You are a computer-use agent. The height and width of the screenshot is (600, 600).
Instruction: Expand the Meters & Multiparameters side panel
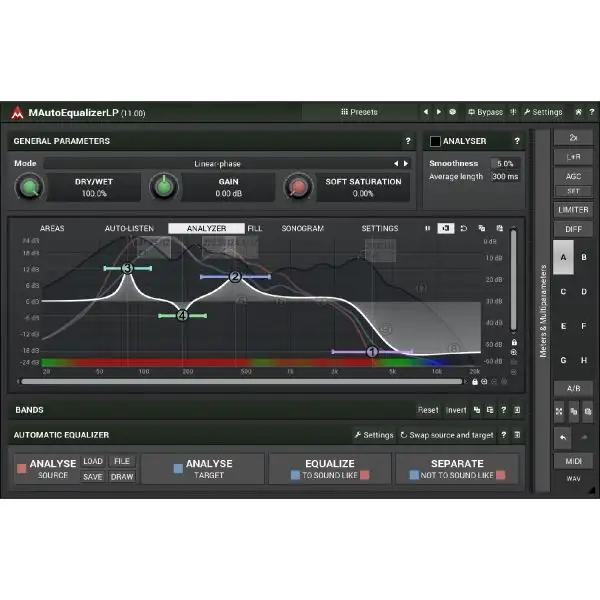(x=543, y=310)
